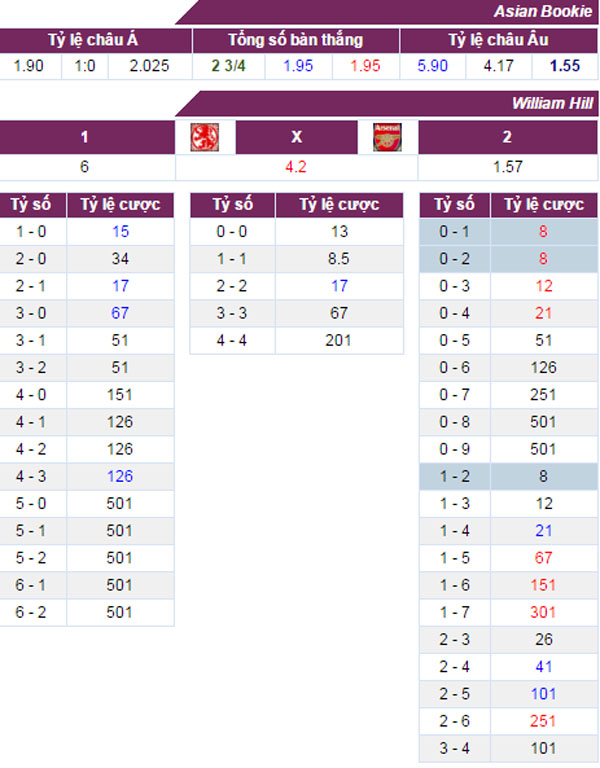600x768 pixels.
Task: Open the William Hill header tab
Action: pyautogui.click(x=552, y=103)
